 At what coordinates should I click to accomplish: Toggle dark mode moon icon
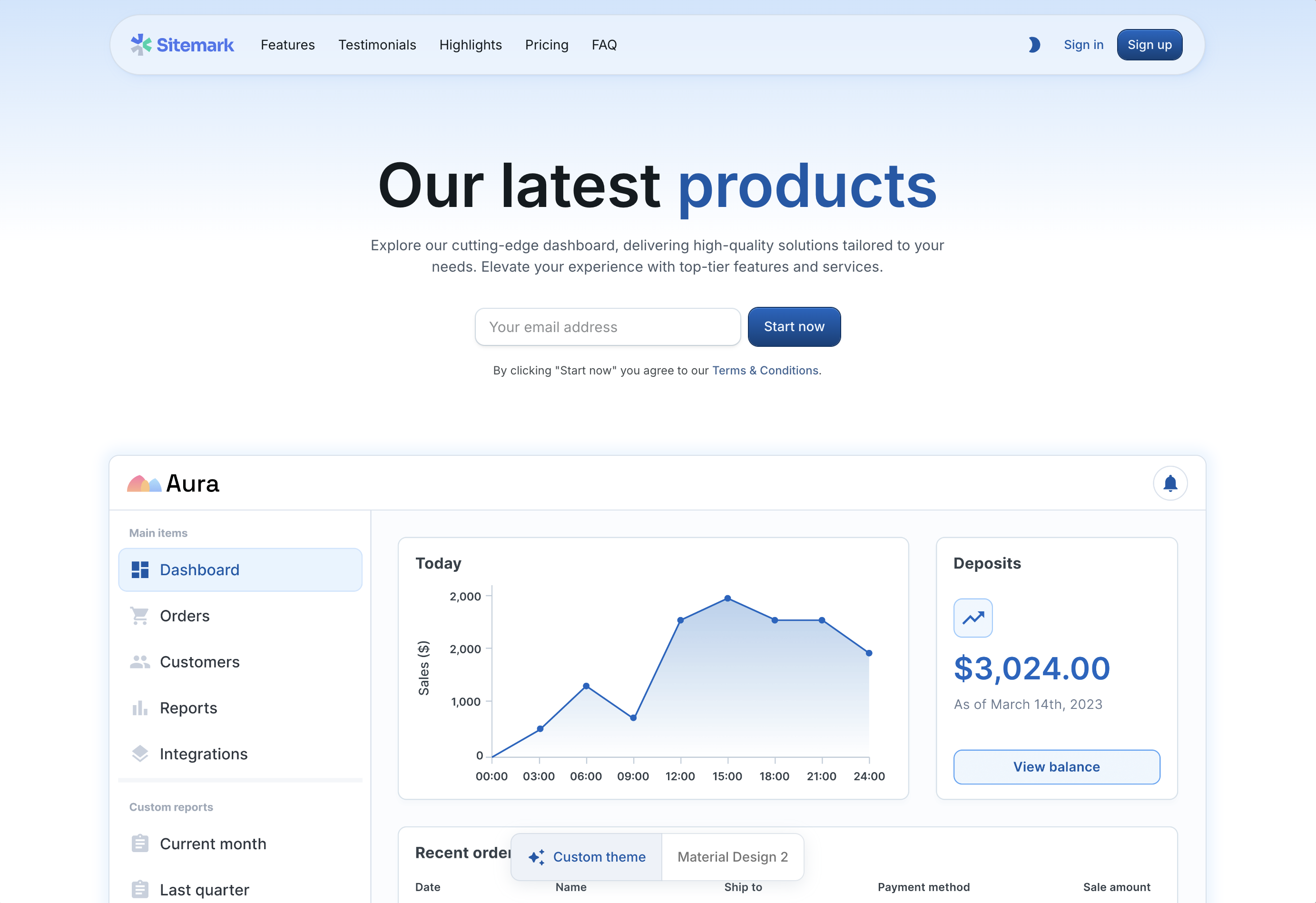click(x=1034, y=45)
